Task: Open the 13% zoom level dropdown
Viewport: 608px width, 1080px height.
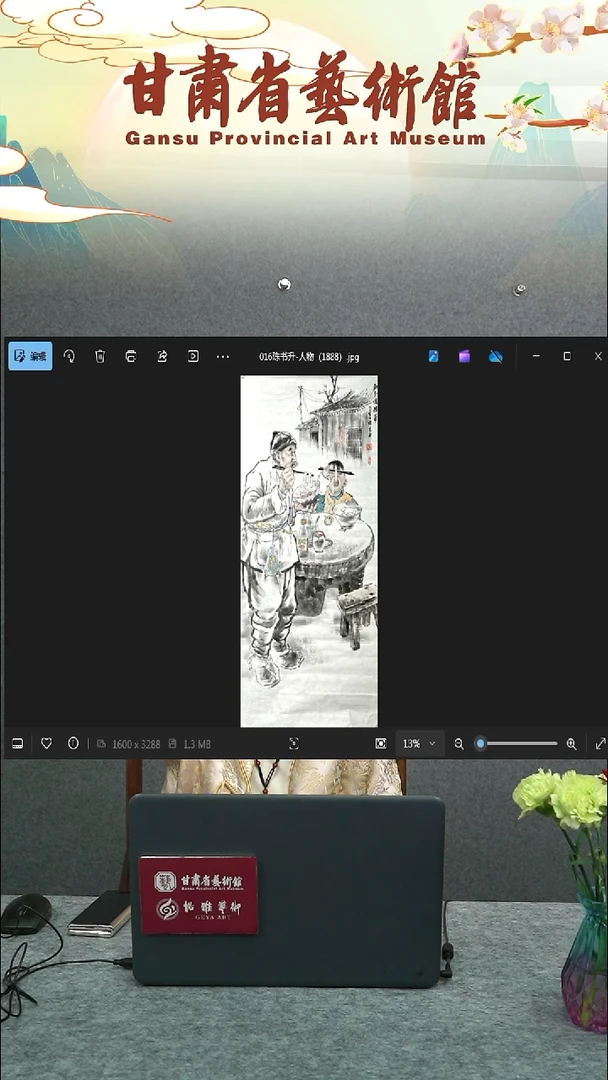Action: coord(419,744)
